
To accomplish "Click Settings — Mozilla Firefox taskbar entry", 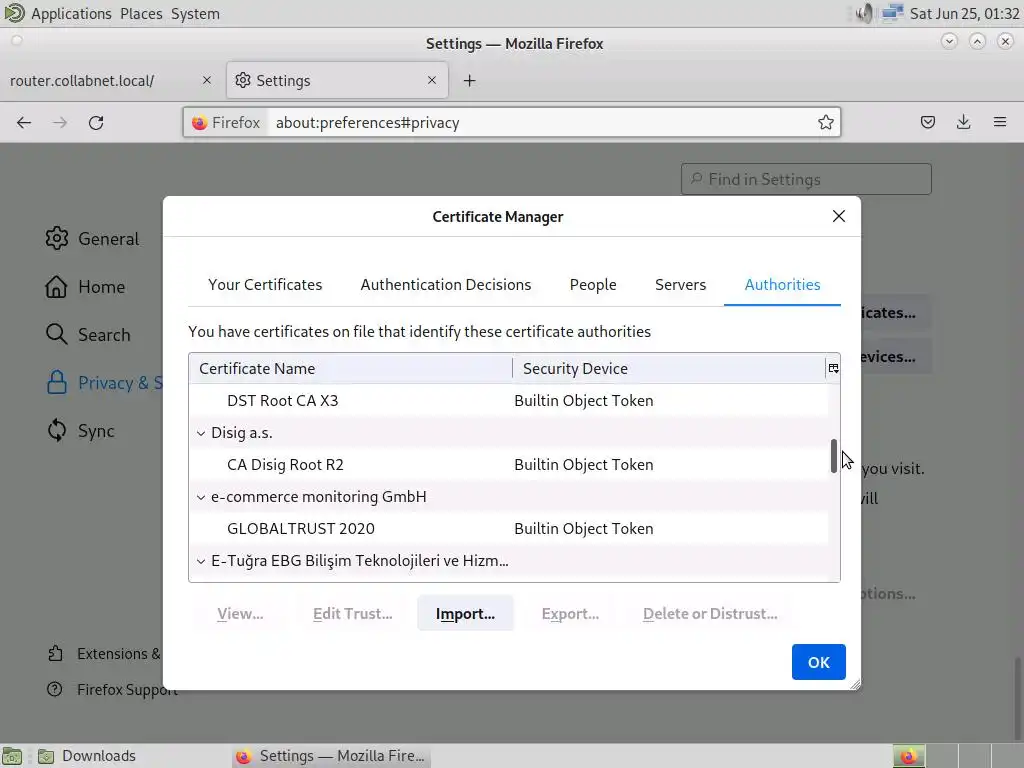I will pos(330,756).
